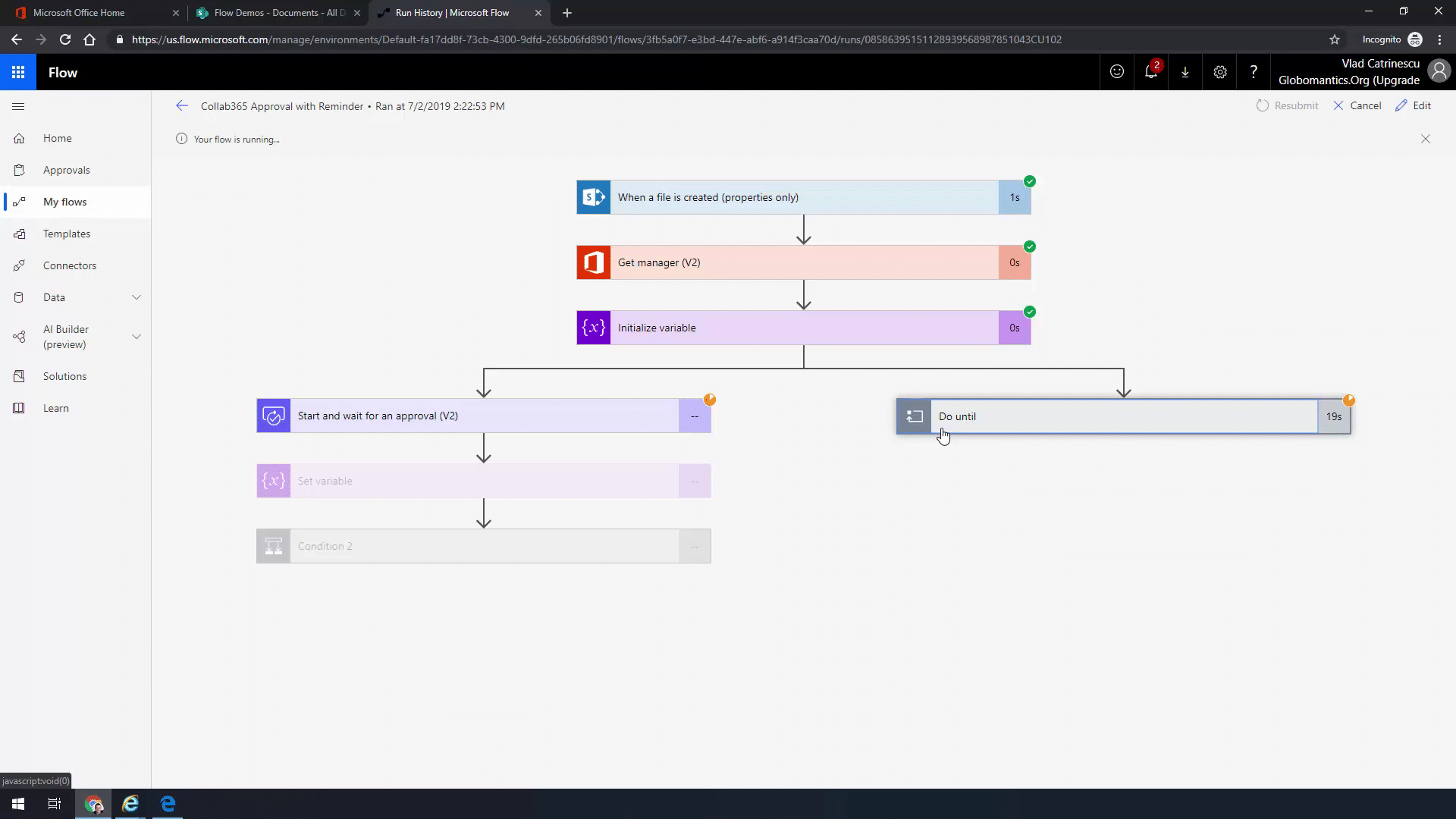The width and height of the screenshot is (1456, 819).
Task: Cancel the running flow
Action: point(1357,105)
